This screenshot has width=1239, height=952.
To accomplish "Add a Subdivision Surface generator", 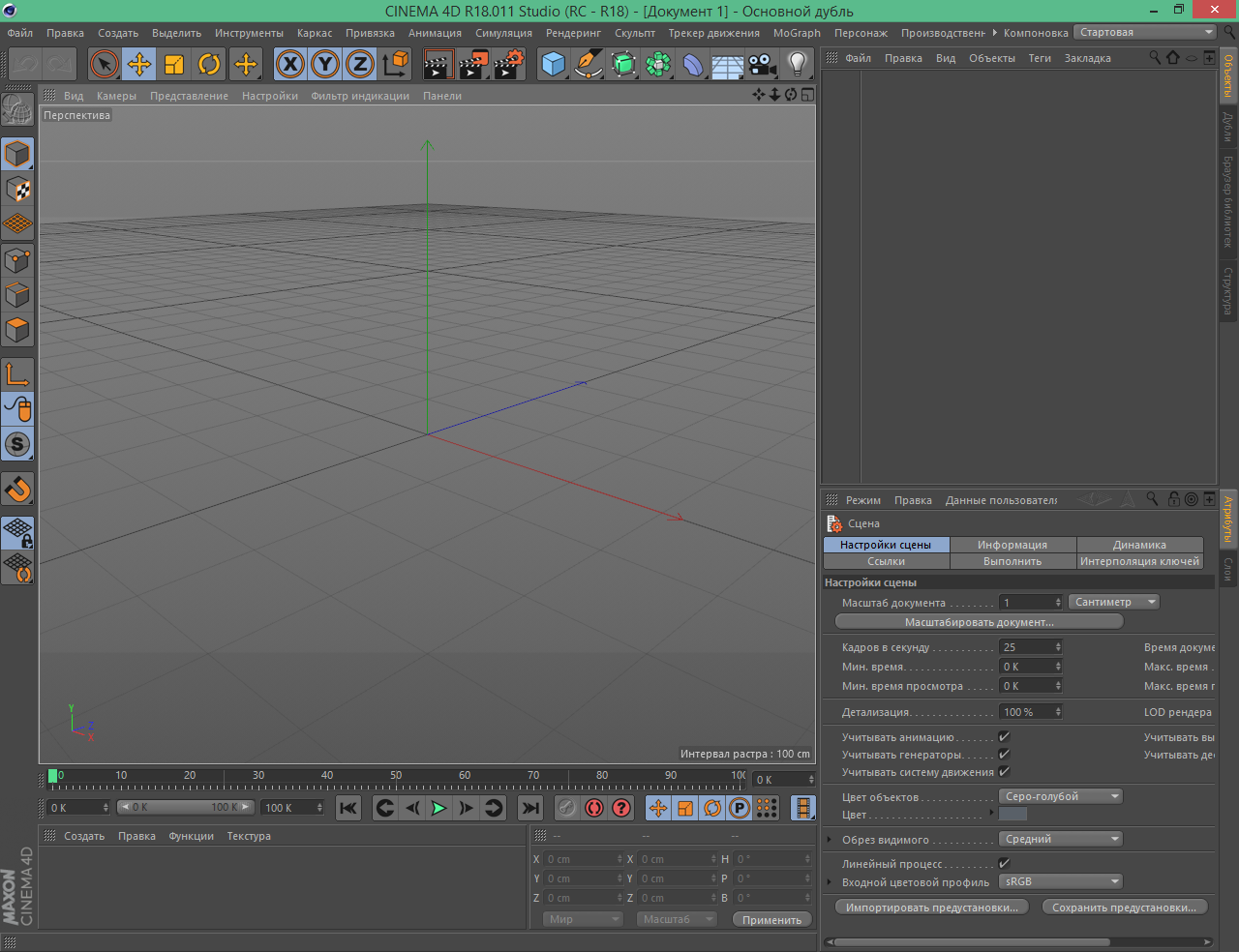I will point(623,65).
